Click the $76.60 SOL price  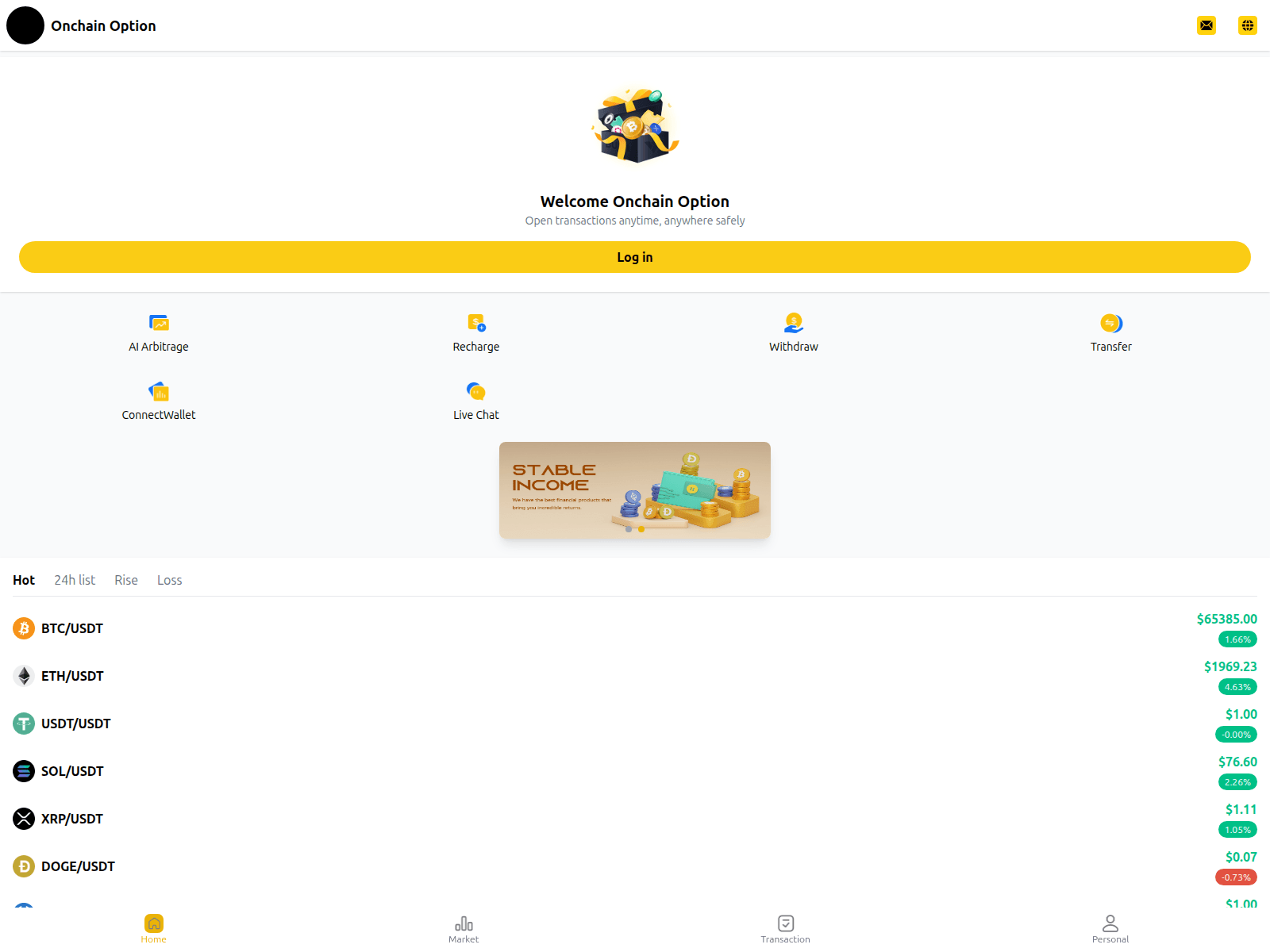pyautogui.click(x=1237, y=762)
